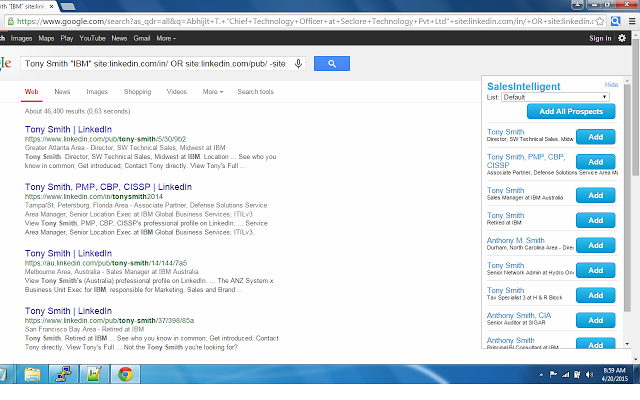This screenshot has width=640, height=400.
Task: Open Tony Smith, PMP, CBP, CISSP | LinkedIn result
Action: pyautogui.click(x=108, y=187)
